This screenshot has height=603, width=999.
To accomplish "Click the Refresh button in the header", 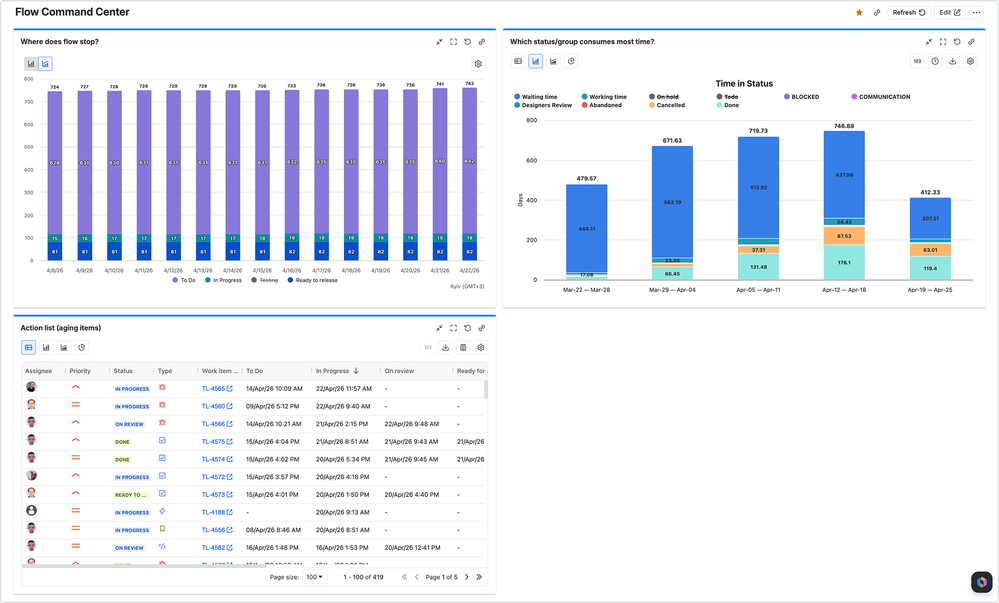I will coord(909,13).
